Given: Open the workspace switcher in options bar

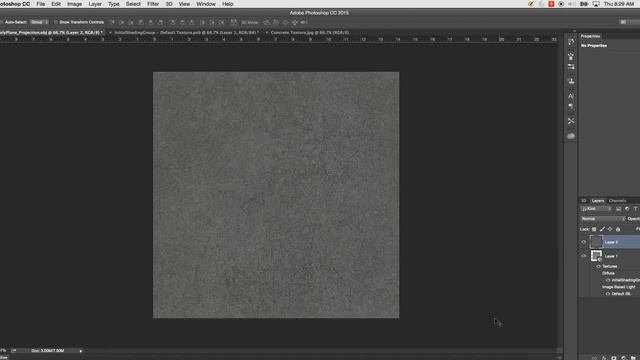Looking at the screenshot, I should 629,22.
